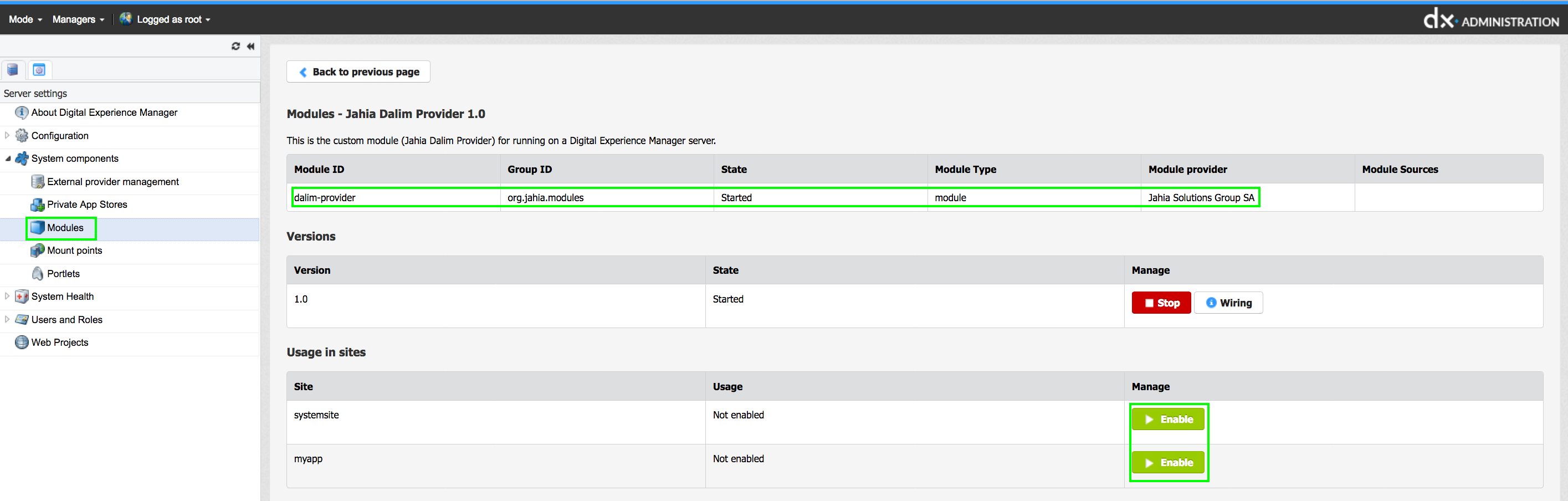The height and width of the screenshot is (501, 1568).
Task: Select the second sidebar tab icon
Action: tap(39, 70)
